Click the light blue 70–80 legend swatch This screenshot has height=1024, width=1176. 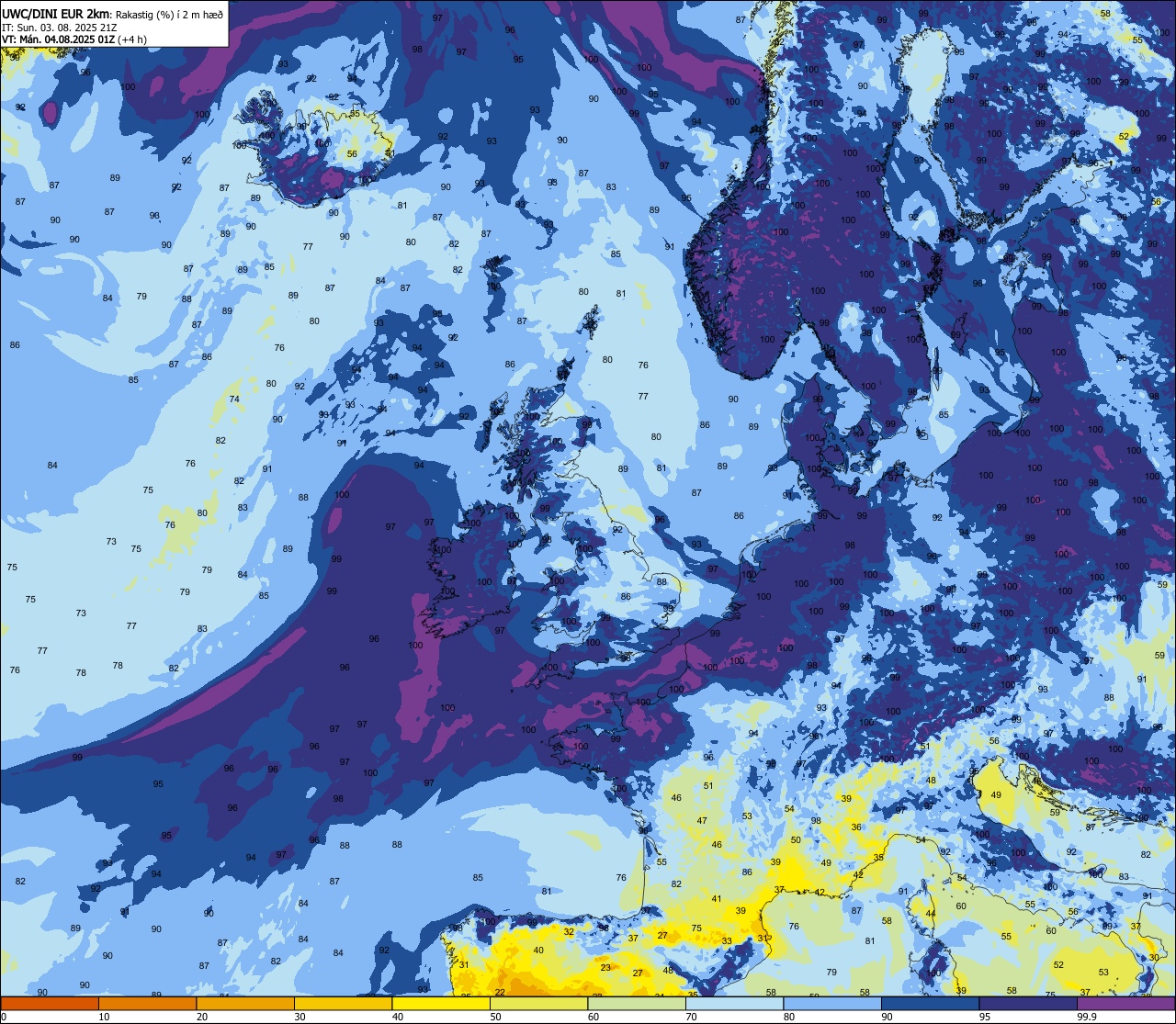pyautogui.click(x=734, y=1003)
